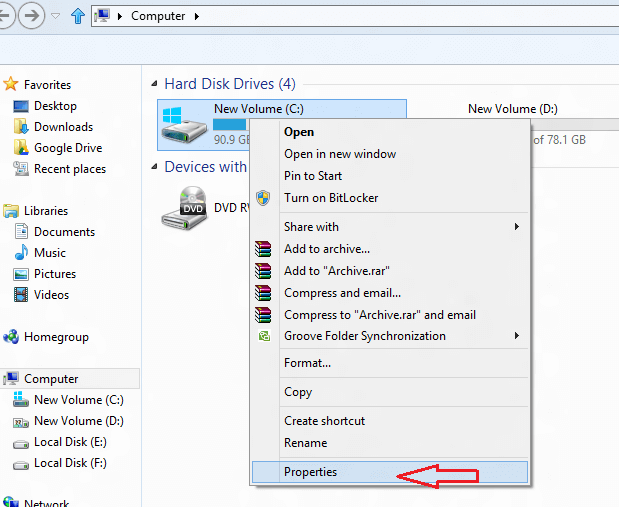Image resolution: width=619 pixels, height=507 pixels.
Task: Click Computer in the address bar breadcrumb
Action: [158, 16]
